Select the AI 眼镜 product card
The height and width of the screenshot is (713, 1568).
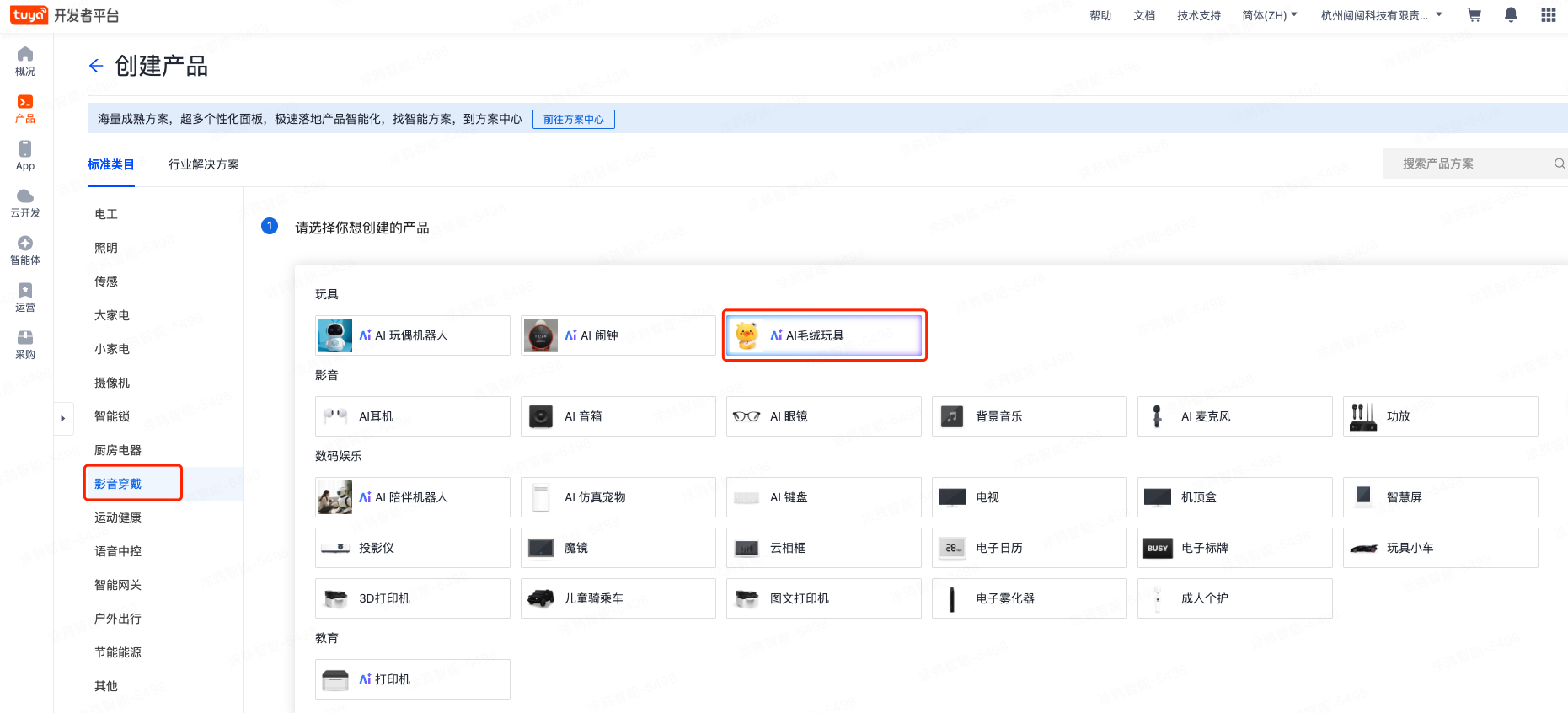[823, 416]
